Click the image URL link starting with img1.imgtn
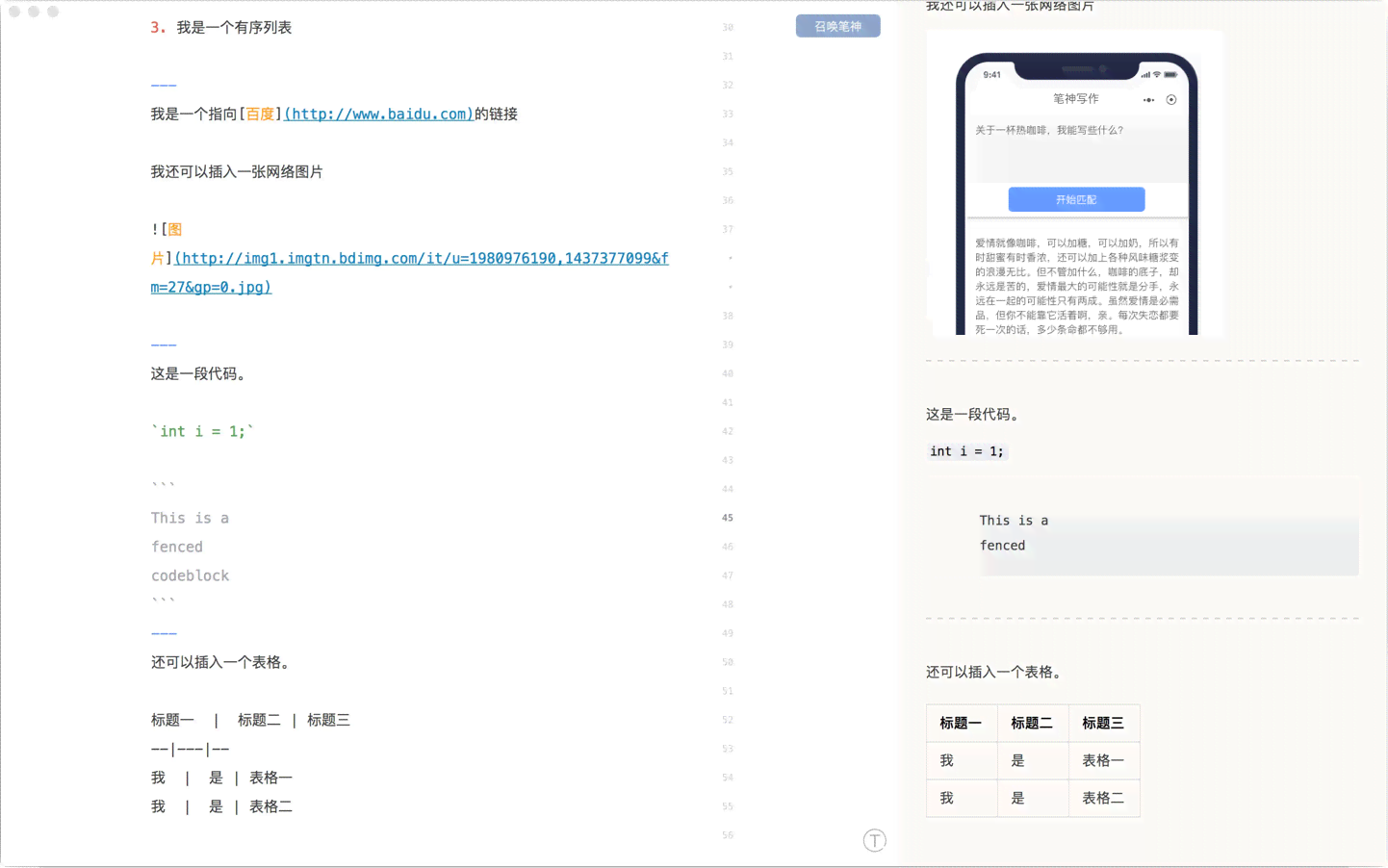 click(x=409, y=272)
